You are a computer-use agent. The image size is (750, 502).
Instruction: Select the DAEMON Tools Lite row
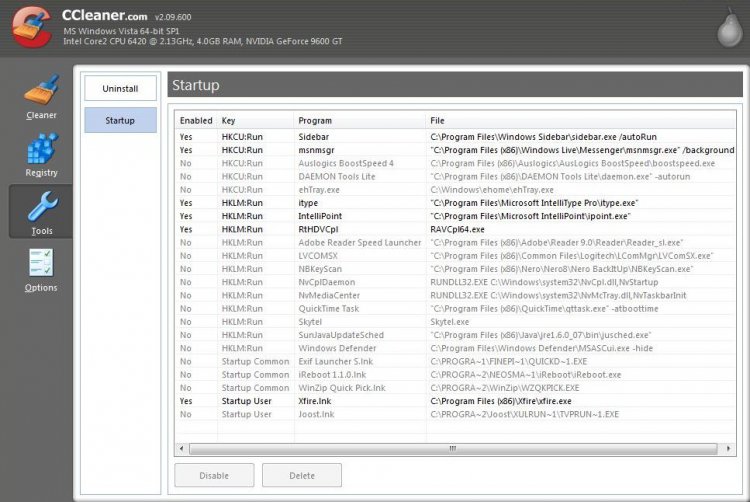coord(455,176)
